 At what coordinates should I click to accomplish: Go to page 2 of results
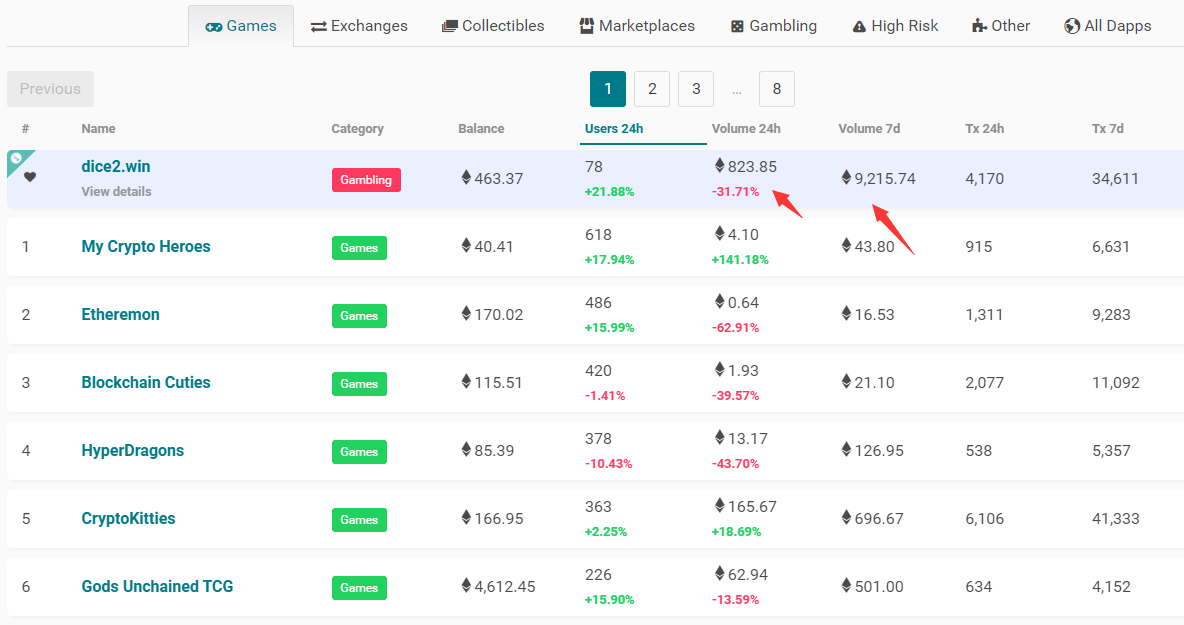point(652,89)
